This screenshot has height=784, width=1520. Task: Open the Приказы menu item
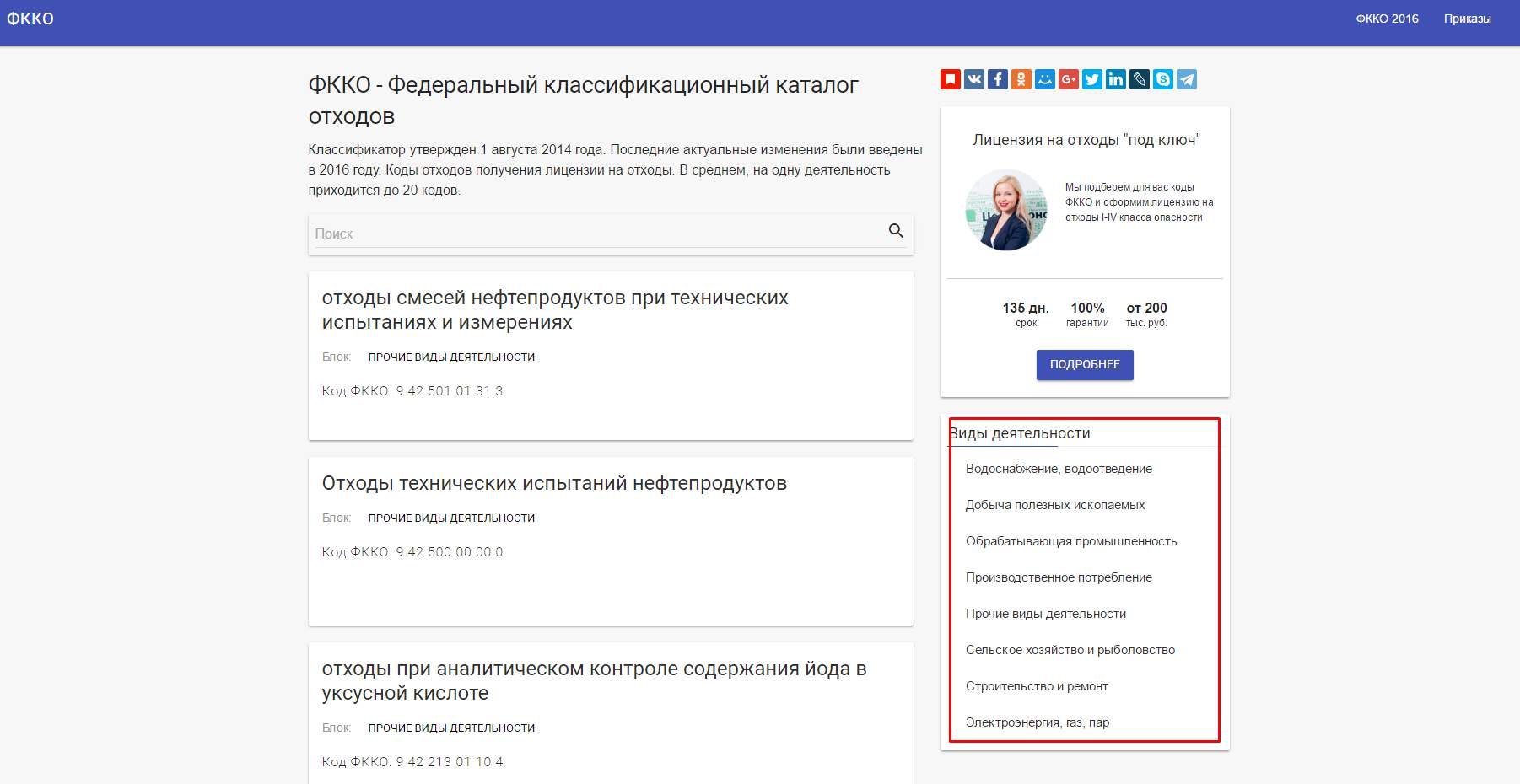[x=1469, y=18]
